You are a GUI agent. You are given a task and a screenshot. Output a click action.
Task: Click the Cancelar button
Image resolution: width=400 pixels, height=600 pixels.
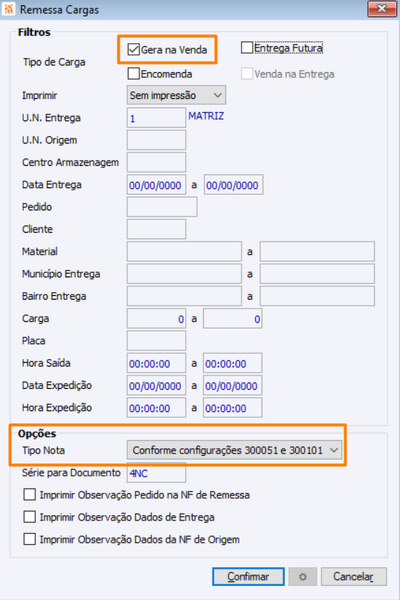(x=354, y=576)
